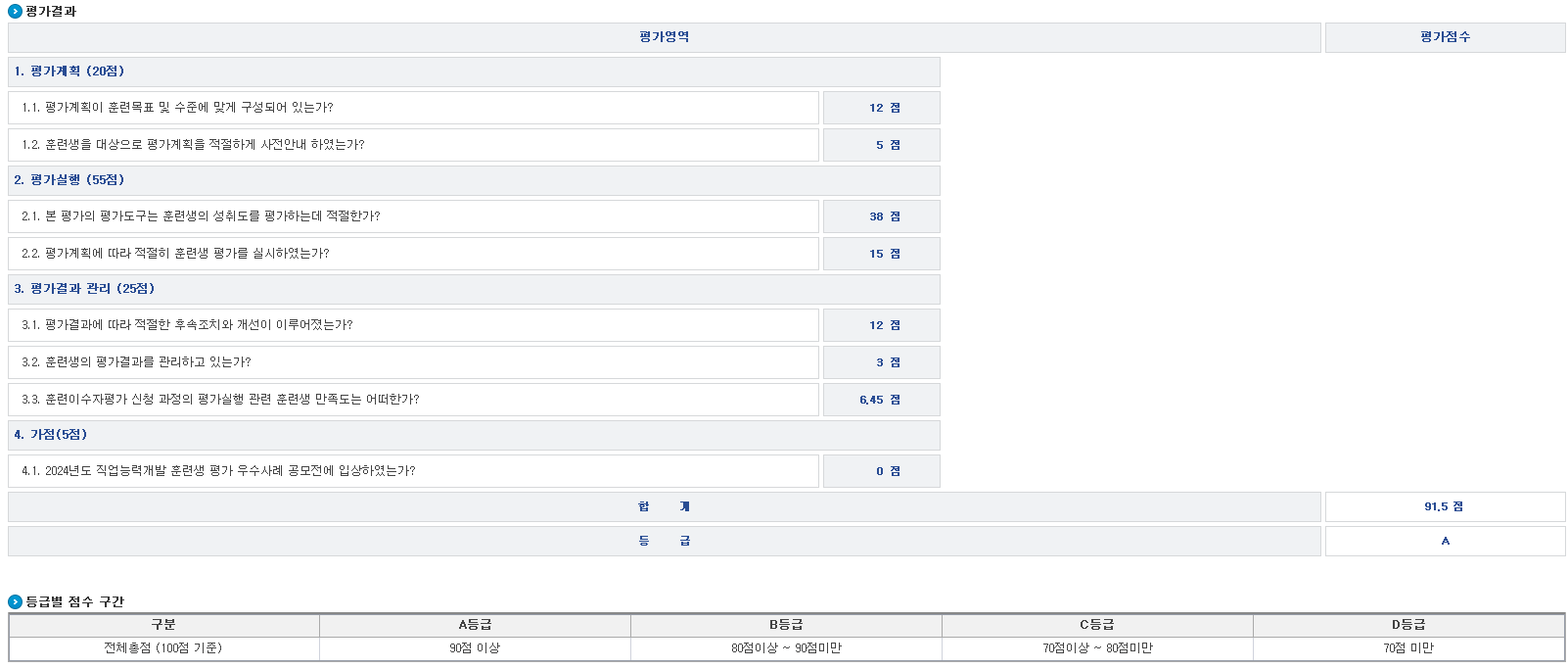Select the section header 1. 평가계획 (20점)
Image resolution: width=1568 pixels, height=669 pixels.
click(x=69, y=72)
